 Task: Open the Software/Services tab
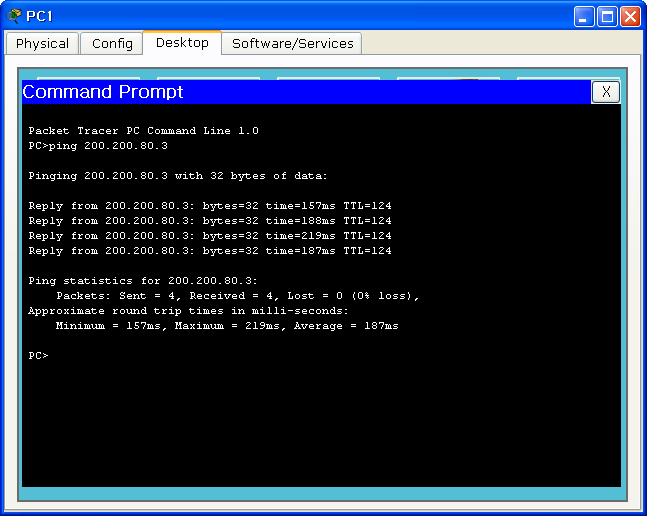(292, 43)
